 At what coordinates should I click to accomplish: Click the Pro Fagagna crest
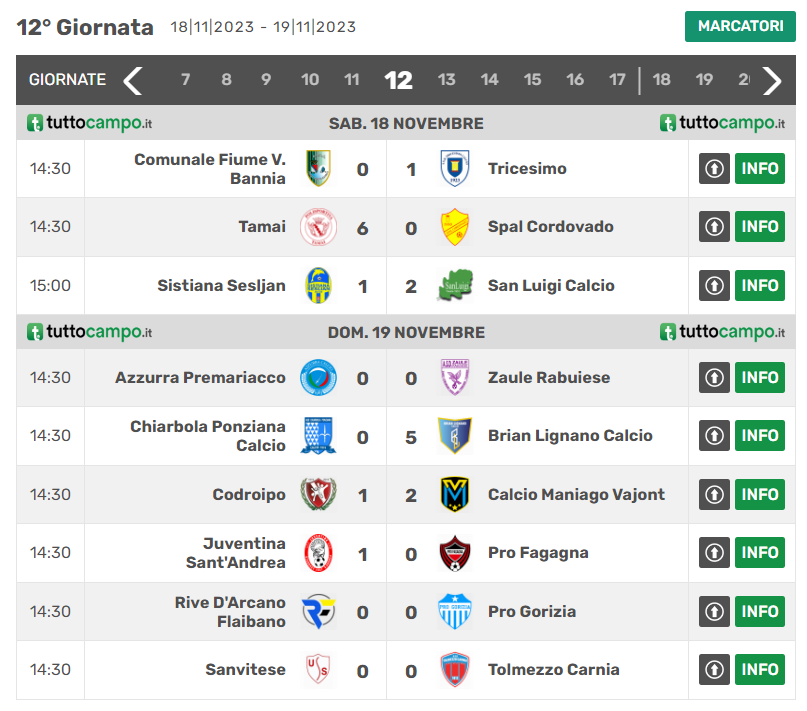pyautogui.click(x=455, y=553)
